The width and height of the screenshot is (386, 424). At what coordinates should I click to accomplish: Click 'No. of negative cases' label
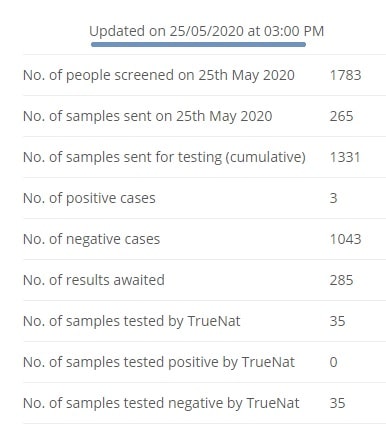pyautogui.click(x=91, y=239)
